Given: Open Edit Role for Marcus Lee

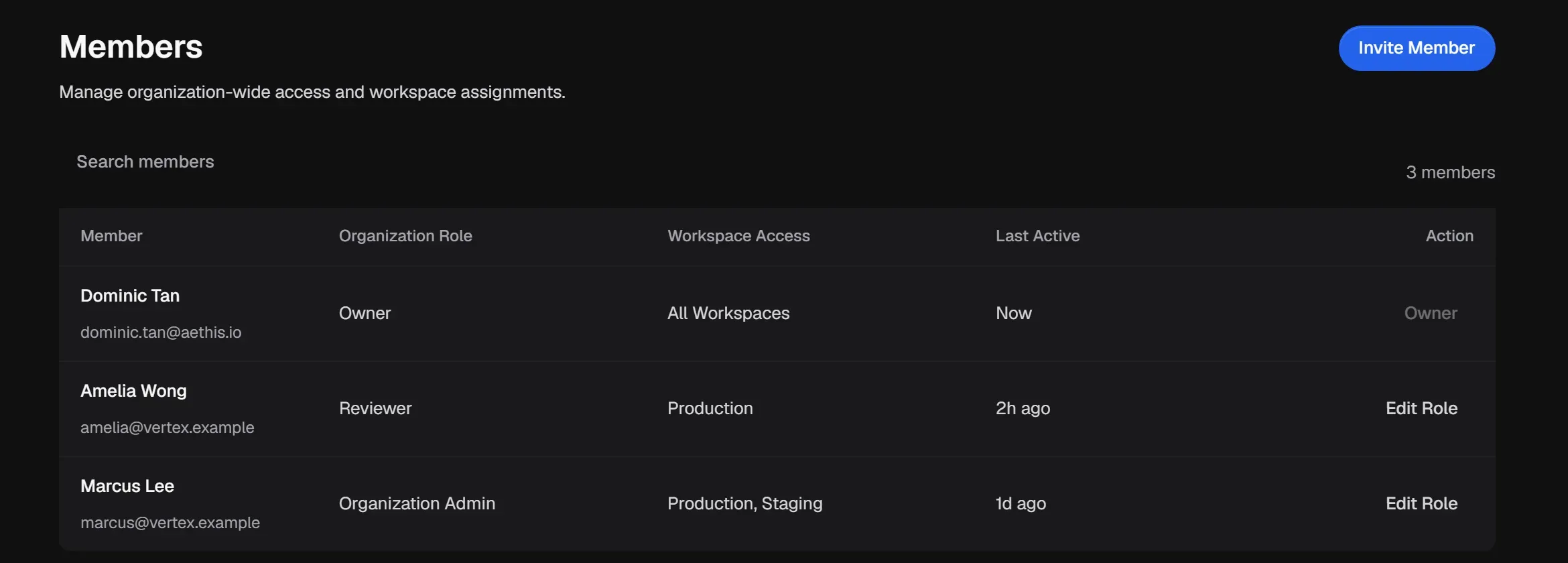Looking at the screenshot, I should pyautogui.click(x=1421, y=503).
